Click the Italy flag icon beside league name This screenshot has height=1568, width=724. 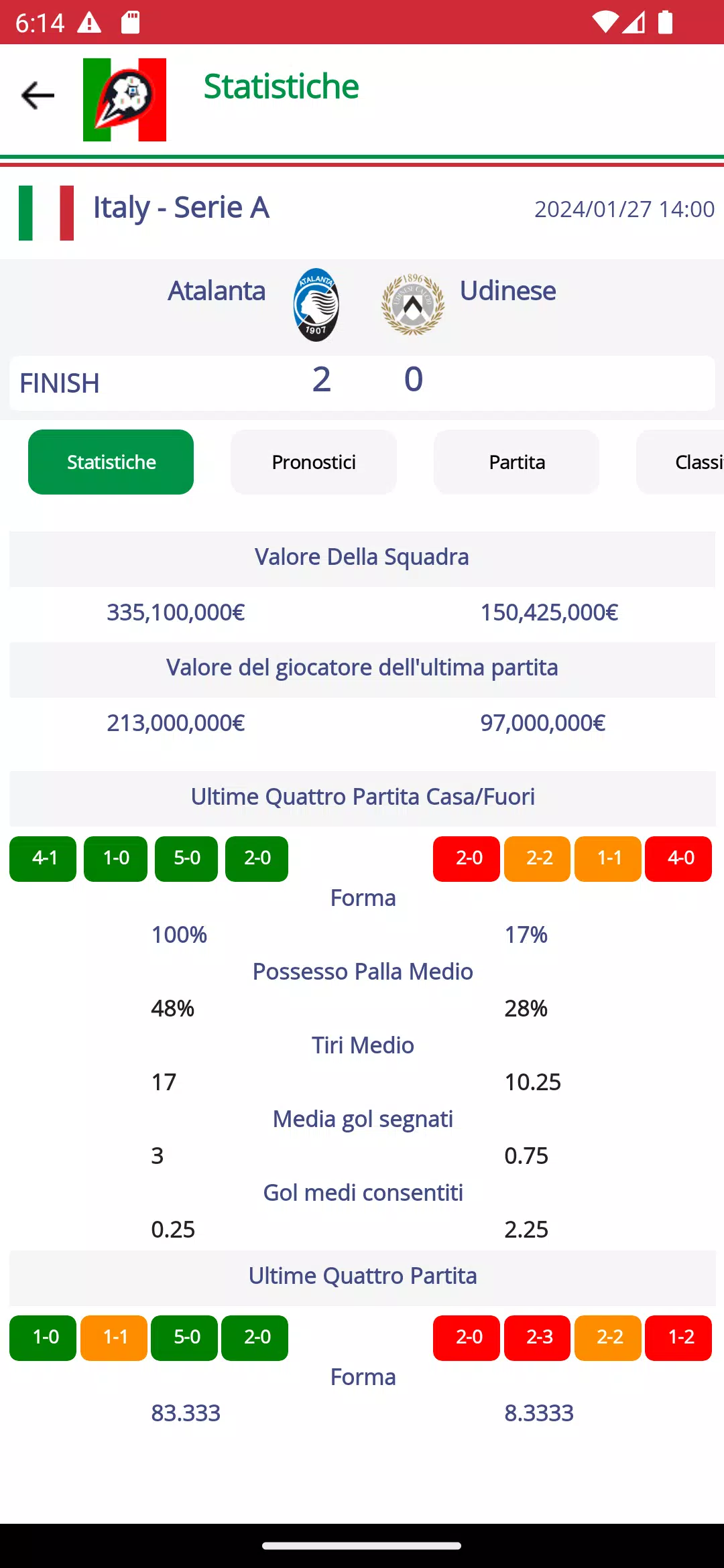pos(46,213)
